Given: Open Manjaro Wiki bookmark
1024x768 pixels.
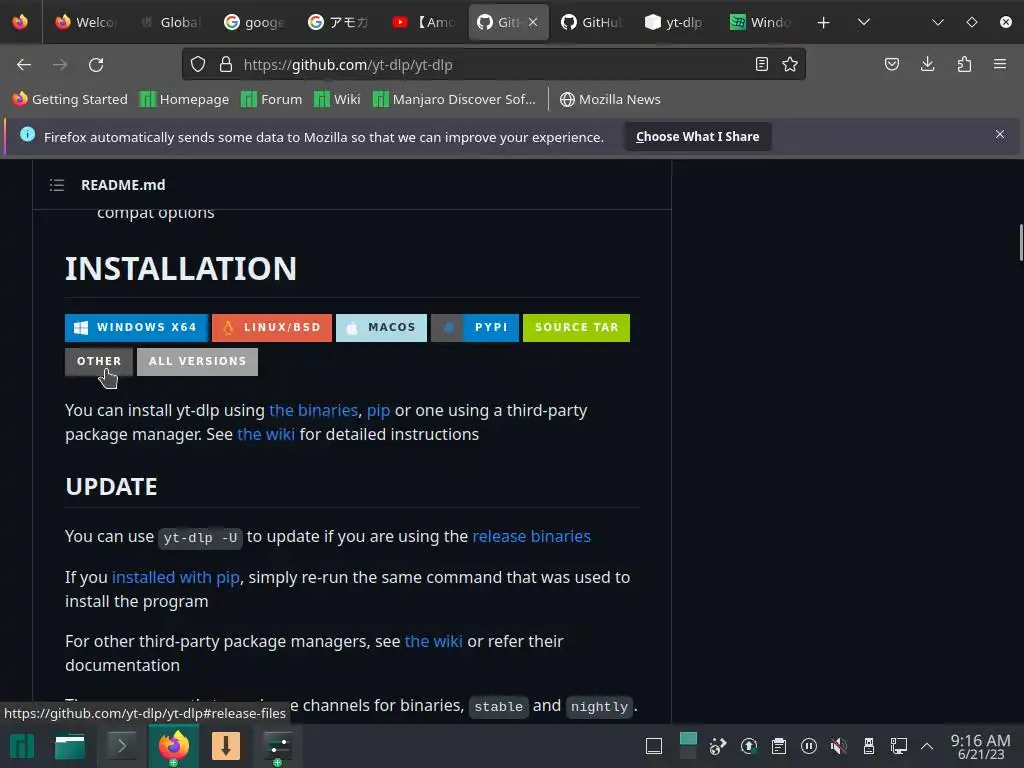Looking at the screenshot, I should pyautogui.click(x=338, y=99).
